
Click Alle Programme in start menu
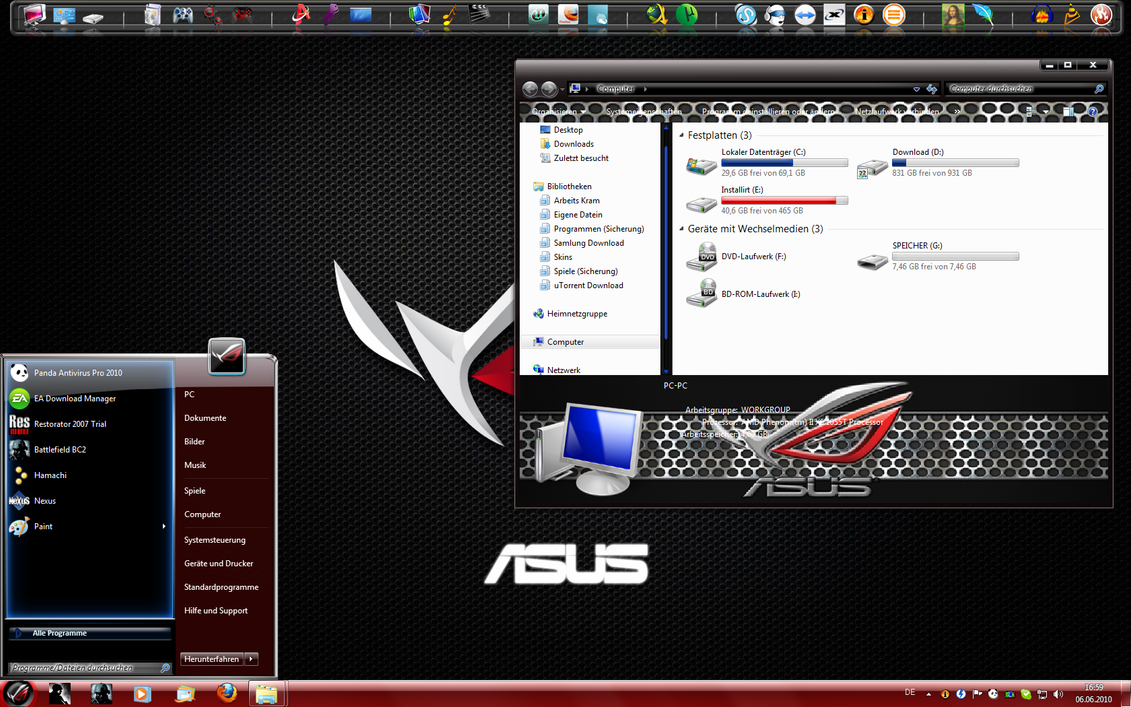click(90, 633)
